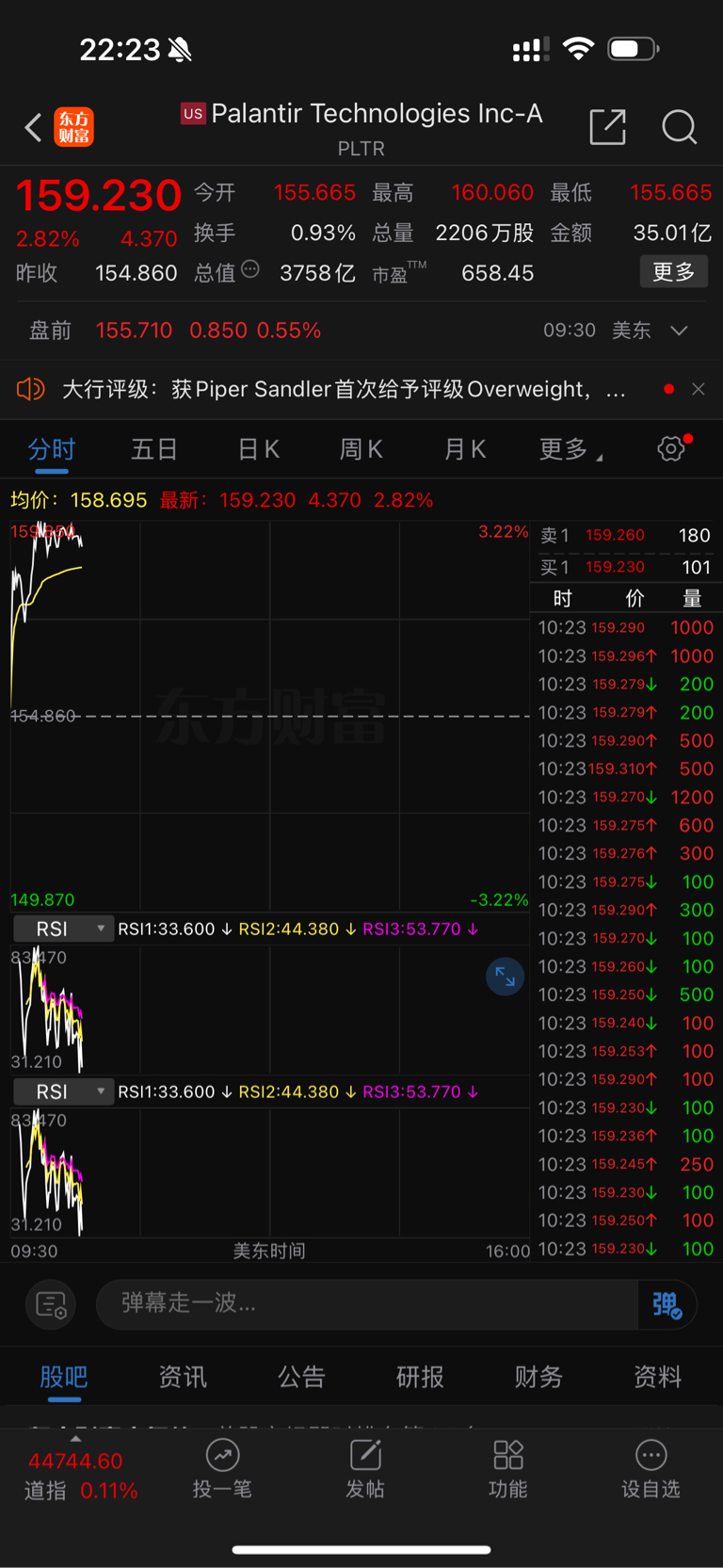Switch to the 五日 tab

(x=154, y=449)
